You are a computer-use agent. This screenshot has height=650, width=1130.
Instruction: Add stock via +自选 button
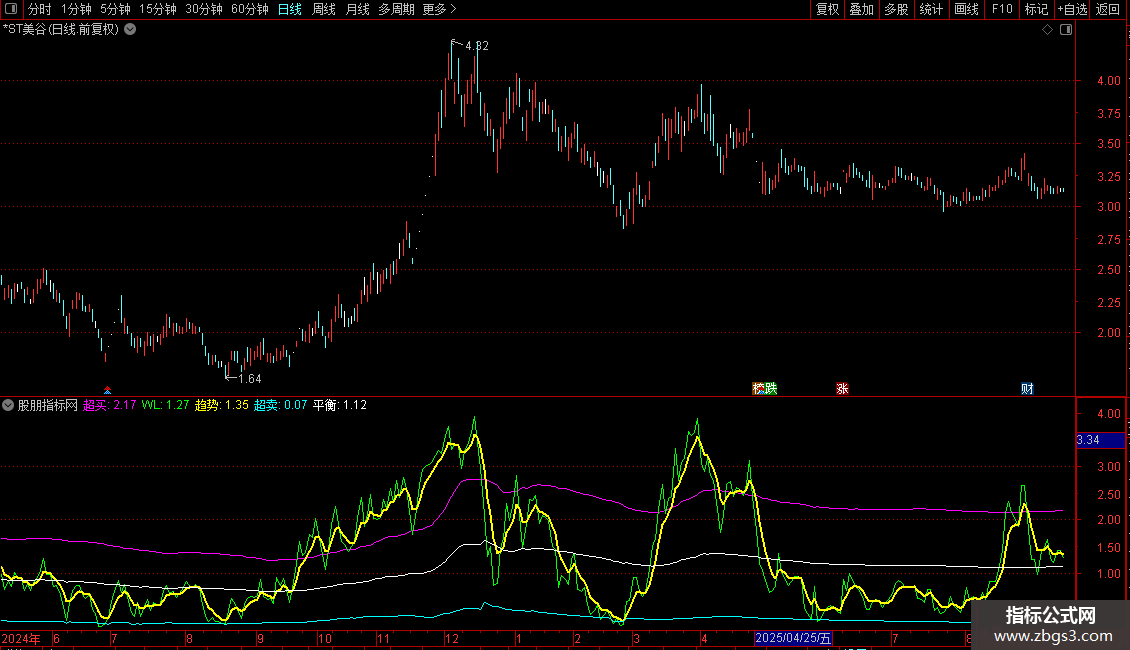[x=1072, y=9]
